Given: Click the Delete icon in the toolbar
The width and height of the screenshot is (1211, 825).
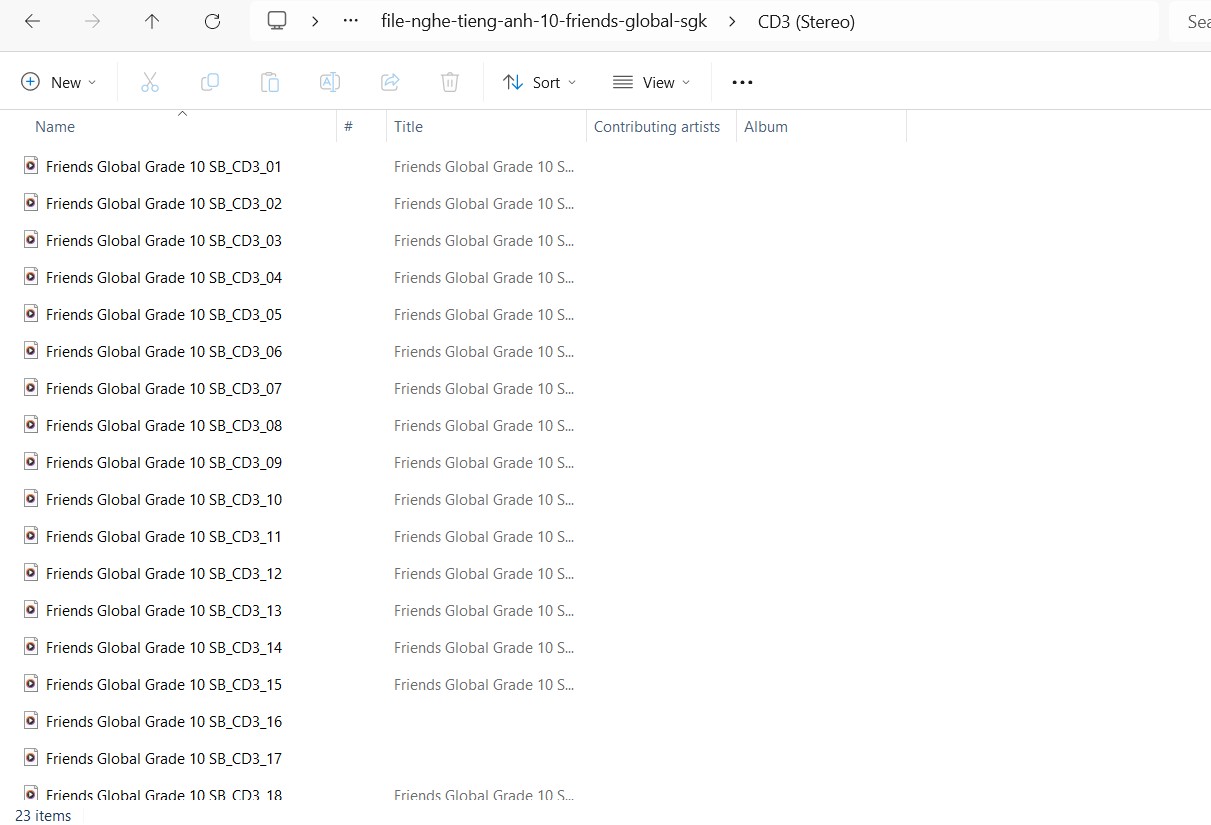Looking at the screenshot, I should (450, 82).
